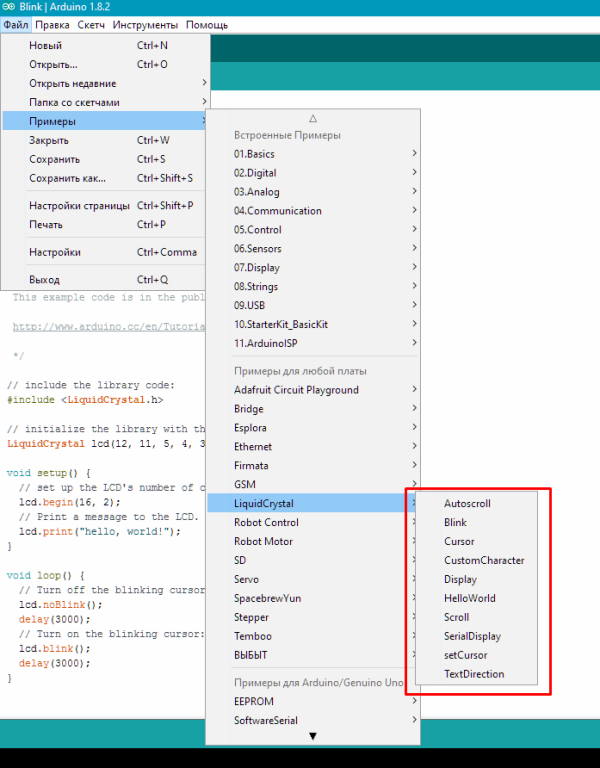Select the LiquidCrystal library entry
The height and width of the screenshot is (768, 600).
(x=313, y=504)
